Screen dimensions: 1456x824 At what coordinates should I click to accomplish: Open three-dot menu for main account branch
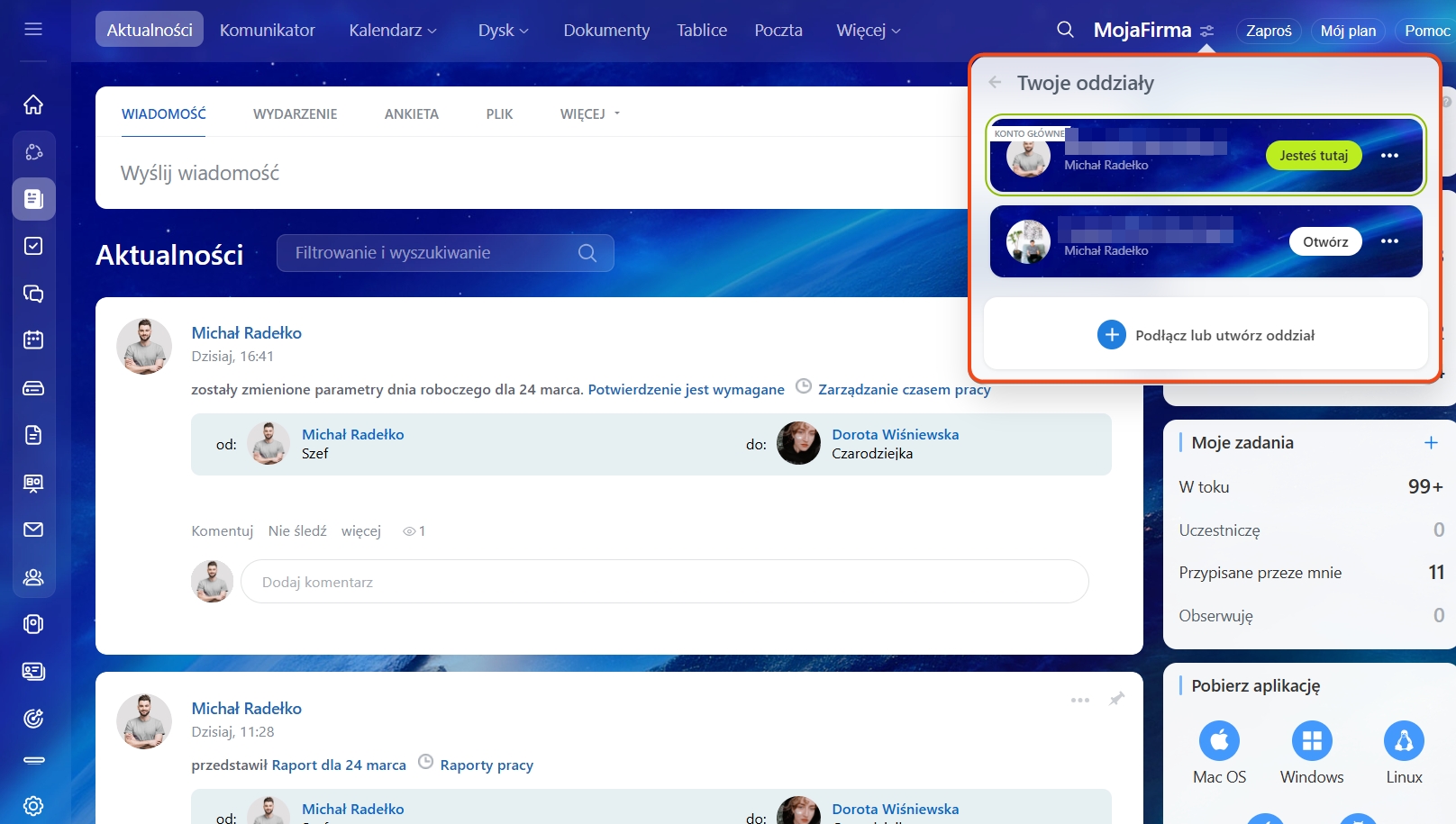tap(1389, 156)
